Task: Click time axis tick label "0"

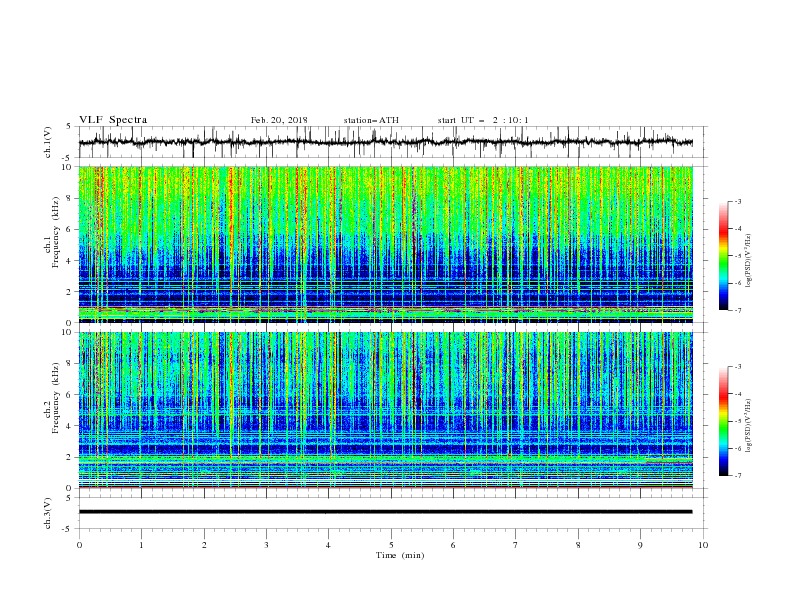Action: point(79,545)
